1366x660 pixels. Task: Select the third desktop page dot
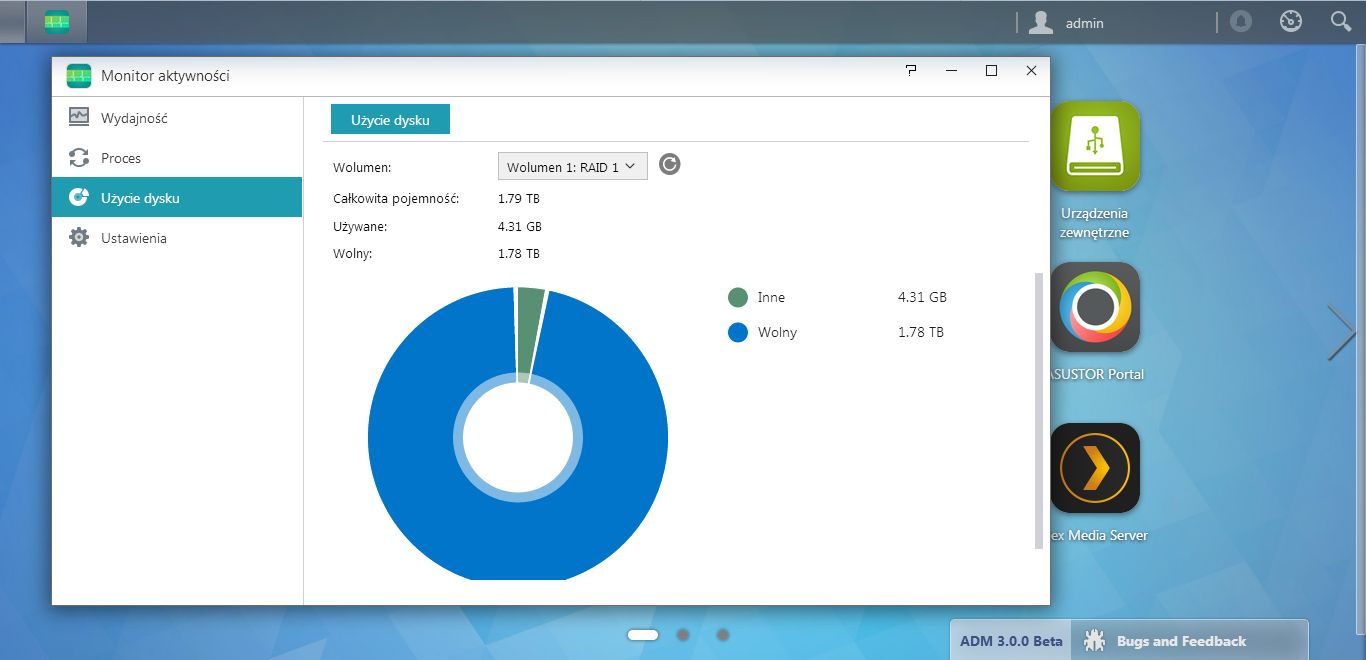click(x=723, y=634)
